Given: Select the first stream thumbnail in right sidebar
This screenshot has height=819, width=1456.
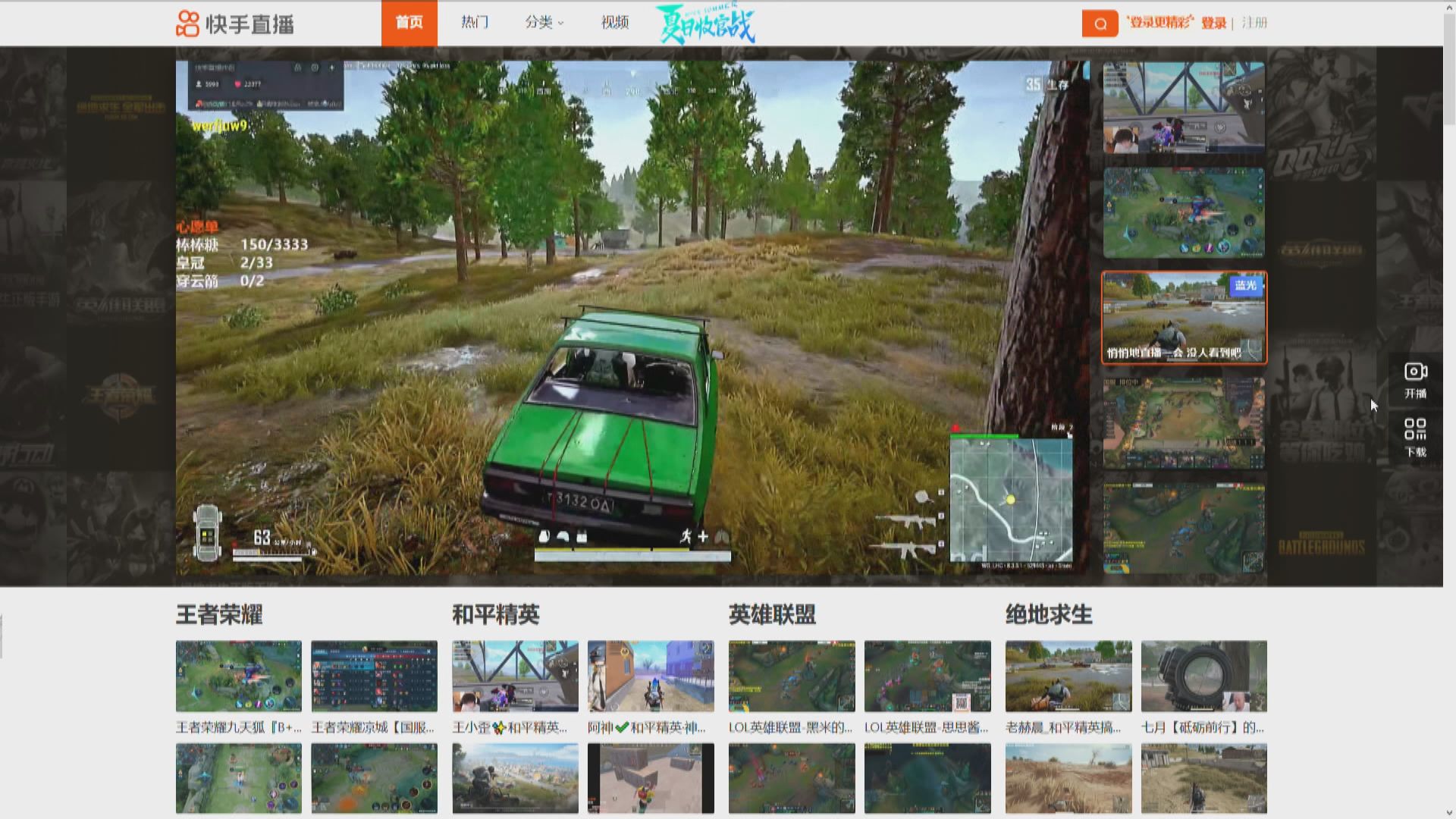Looking at the screenshot, I should pos(1183,107).
